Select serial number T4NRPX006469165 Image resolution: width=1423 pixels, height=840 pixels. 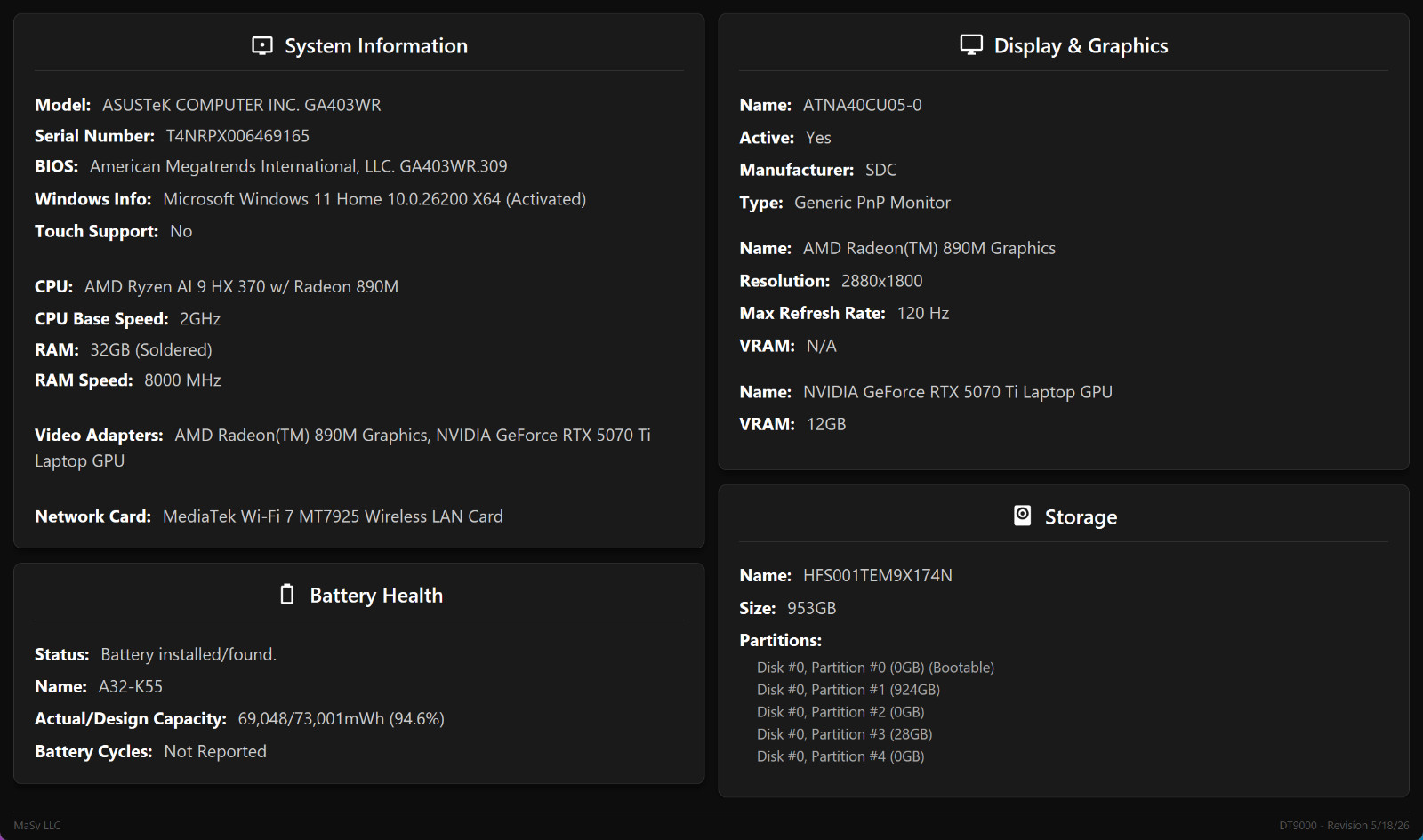237,136
